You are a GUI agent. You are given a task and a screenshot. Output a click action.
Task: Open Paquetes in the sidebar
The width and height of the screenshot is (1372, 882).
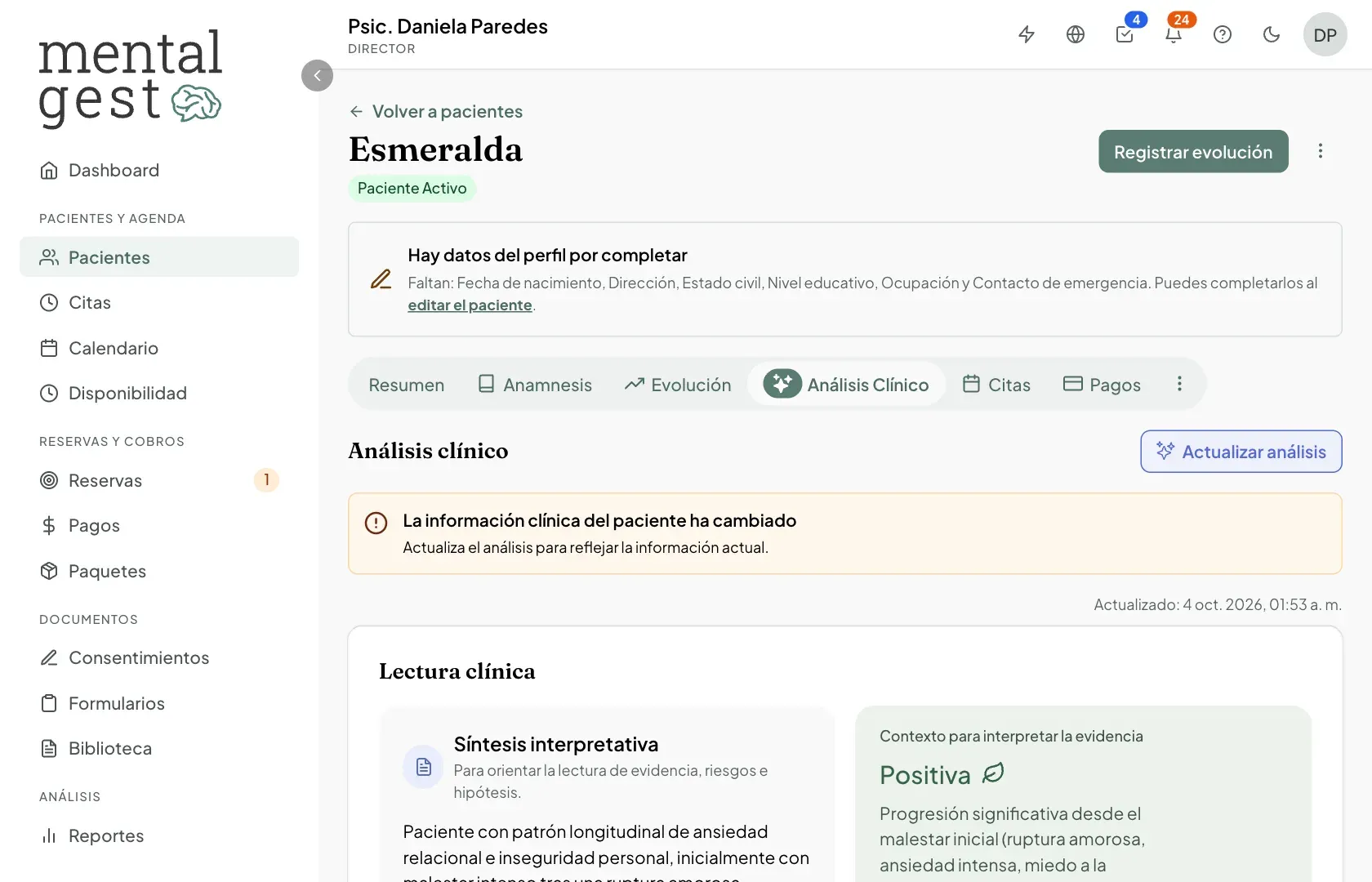click(x=159, y=571)
